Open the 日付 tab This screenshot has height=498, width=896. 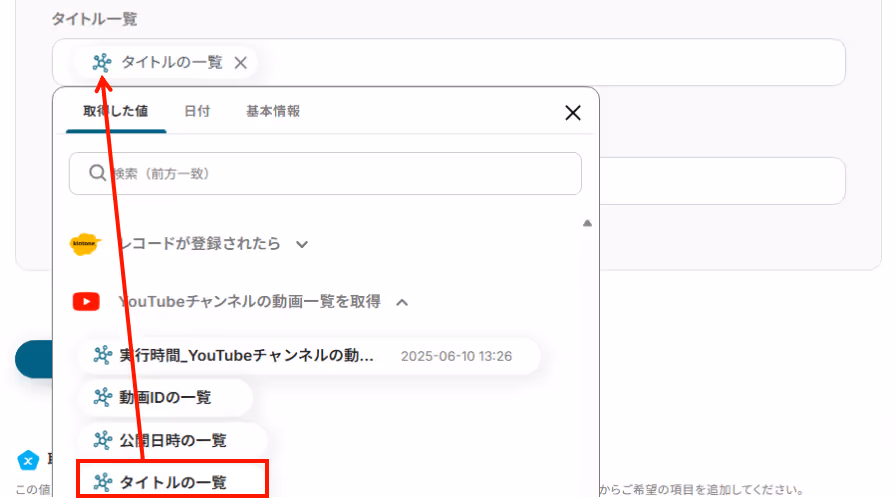tap(197, 111)
